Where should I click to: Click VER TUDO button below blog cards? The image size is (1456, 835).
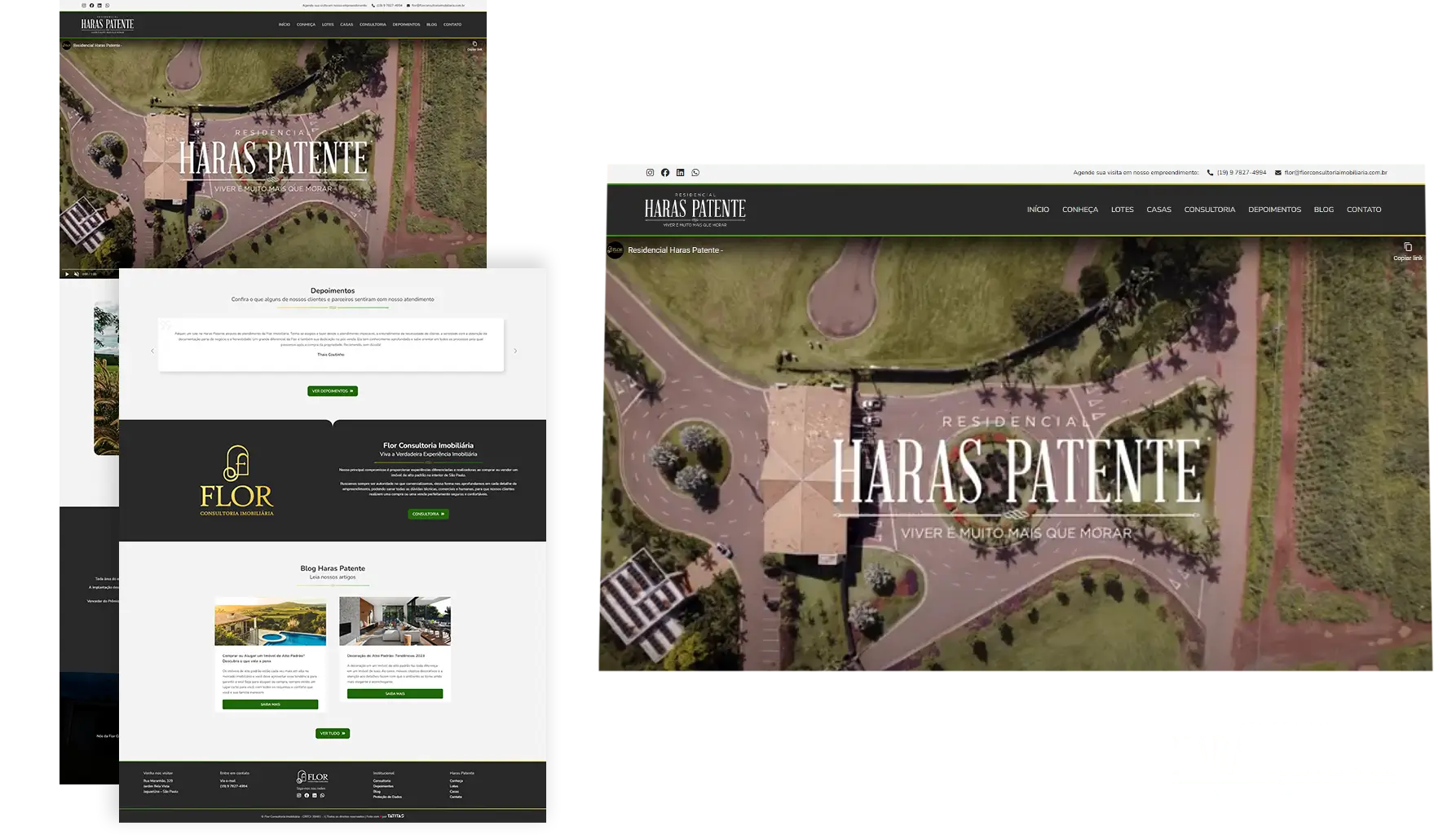coord(333,734)
